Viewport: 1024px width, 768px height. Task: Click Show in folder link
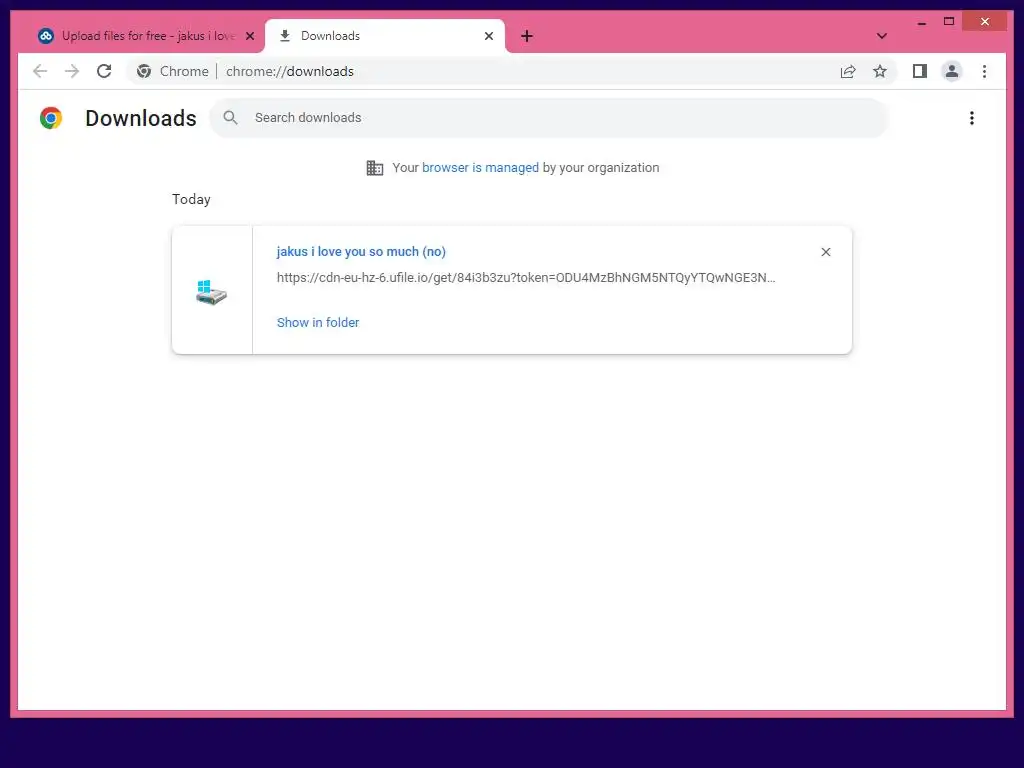318,323
